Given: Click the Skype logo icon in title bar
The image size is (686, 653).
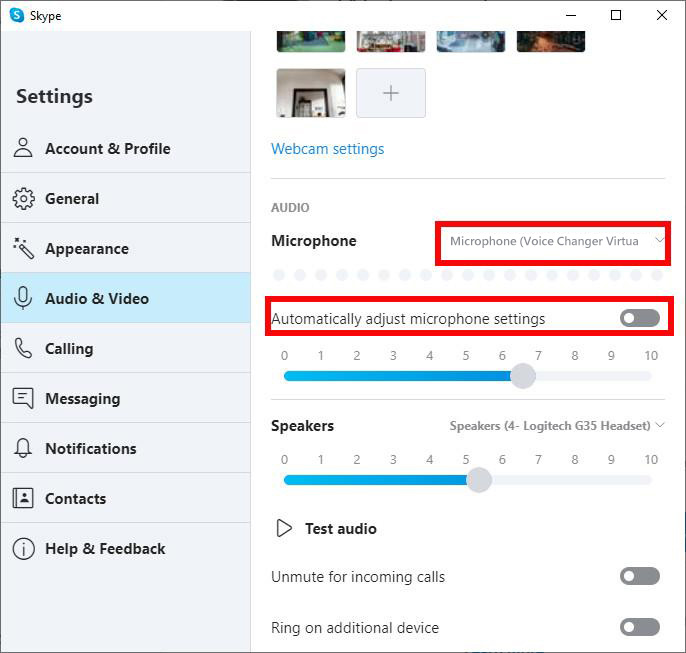Looking at the screenshot, I should point(17,15).
